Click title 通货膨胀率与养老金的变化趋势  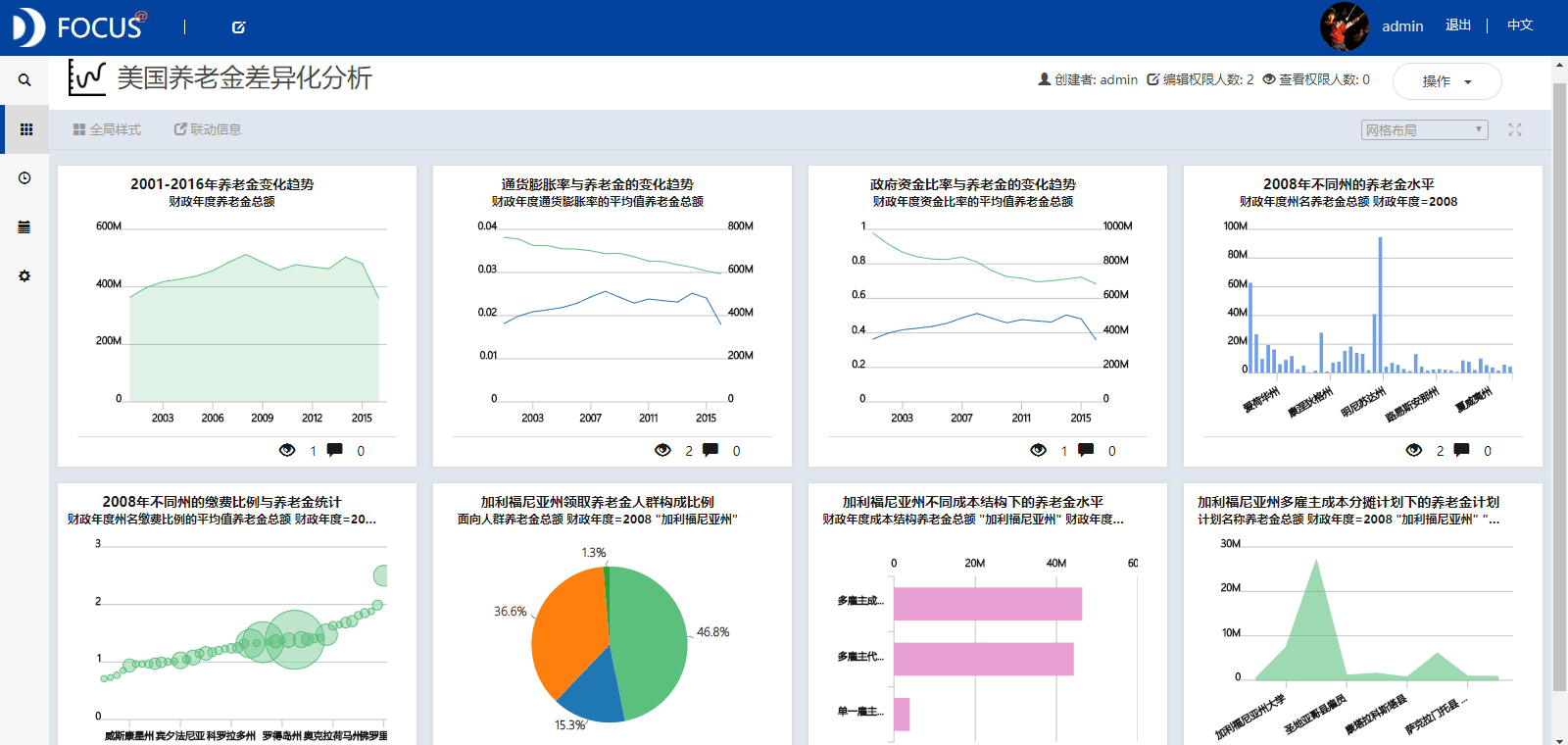598,184
